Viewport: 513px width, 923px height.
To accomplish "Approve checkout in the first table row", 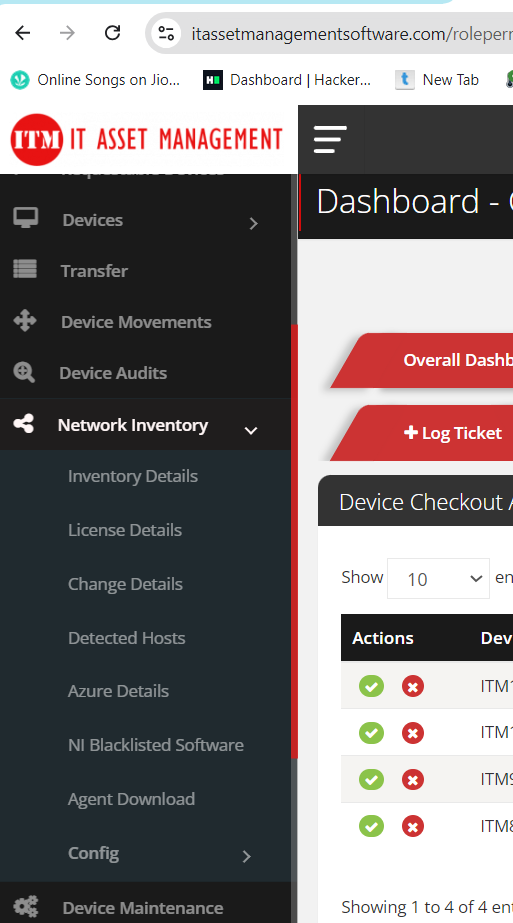I will tap(371, 686).
